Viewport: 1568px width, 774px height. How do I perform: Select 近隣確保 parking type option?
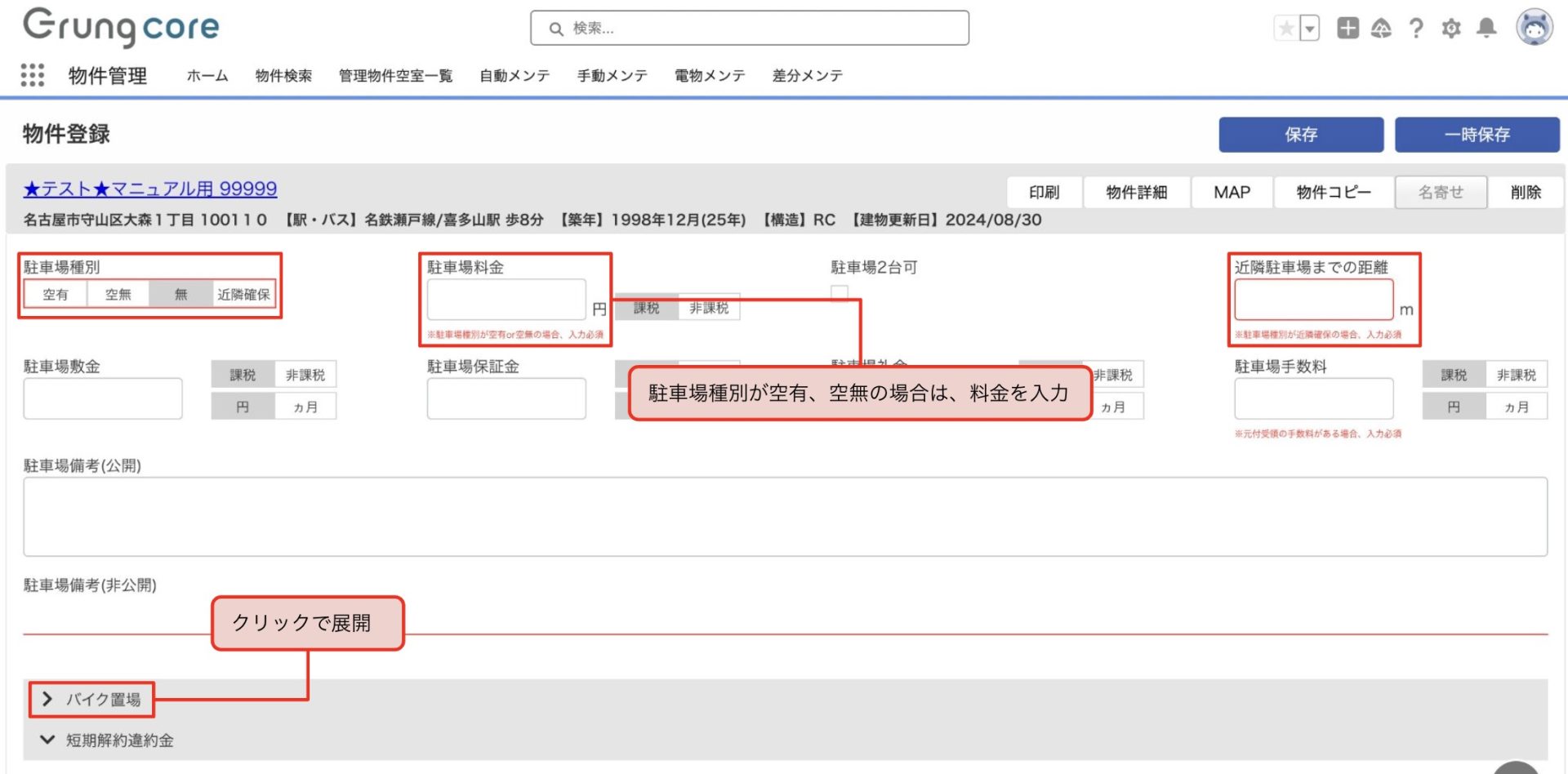[x=243, y=295]
